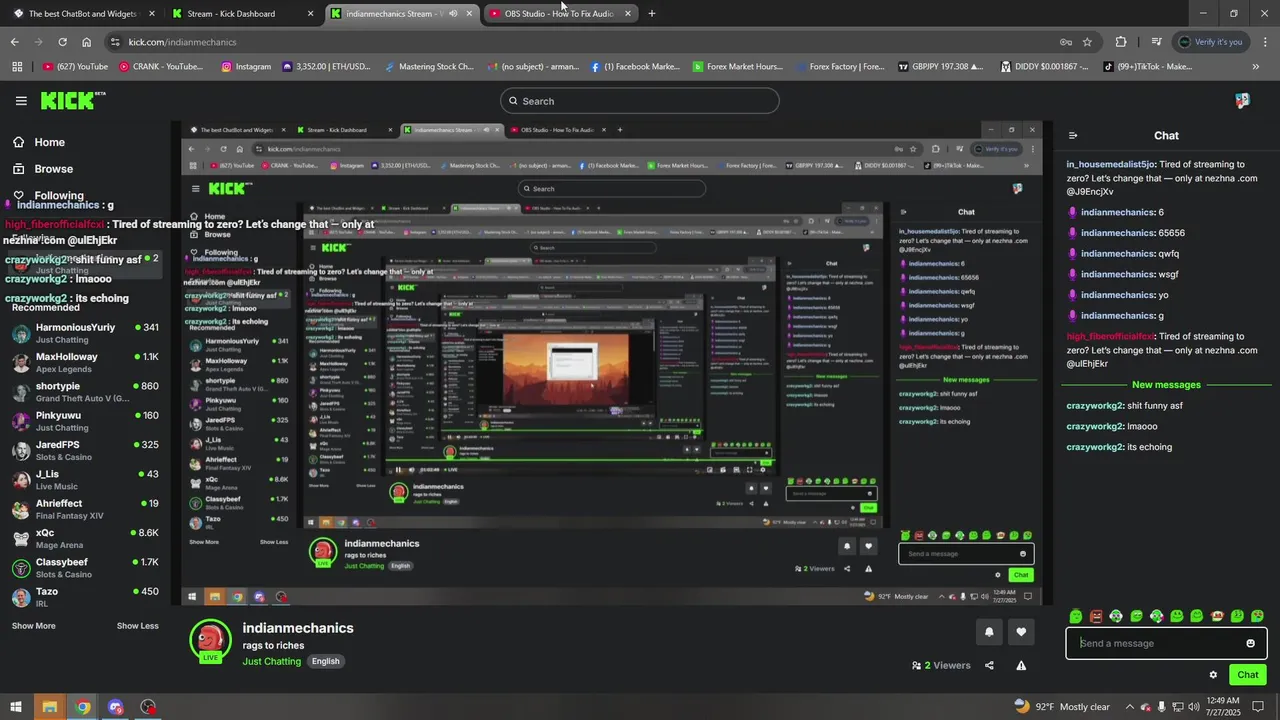Open media controls icon in Chrome toolbar
This screenshot has width=1280, height=720.
1156,42
